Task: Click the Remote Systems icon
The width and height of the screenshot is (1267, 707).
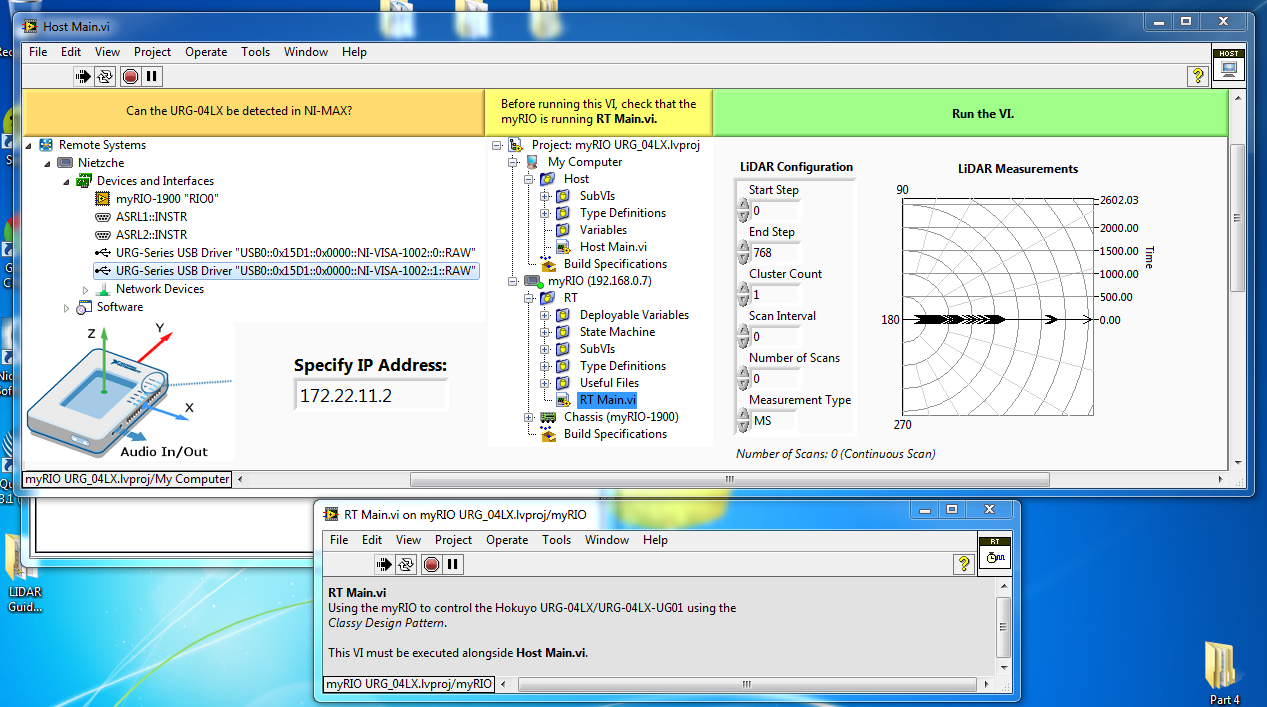Action: (46, 145)
